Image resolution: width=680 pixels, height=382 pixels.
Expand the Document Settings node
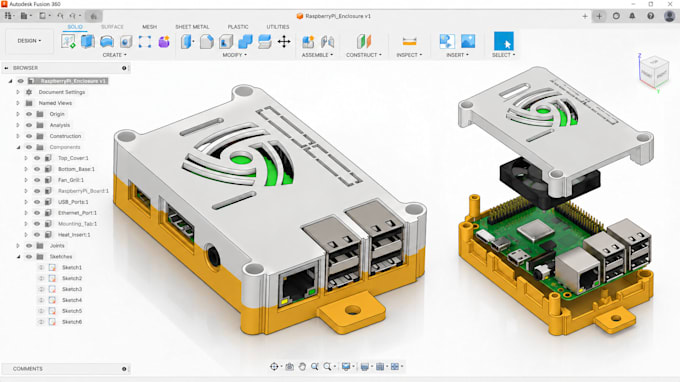[18, 92]
